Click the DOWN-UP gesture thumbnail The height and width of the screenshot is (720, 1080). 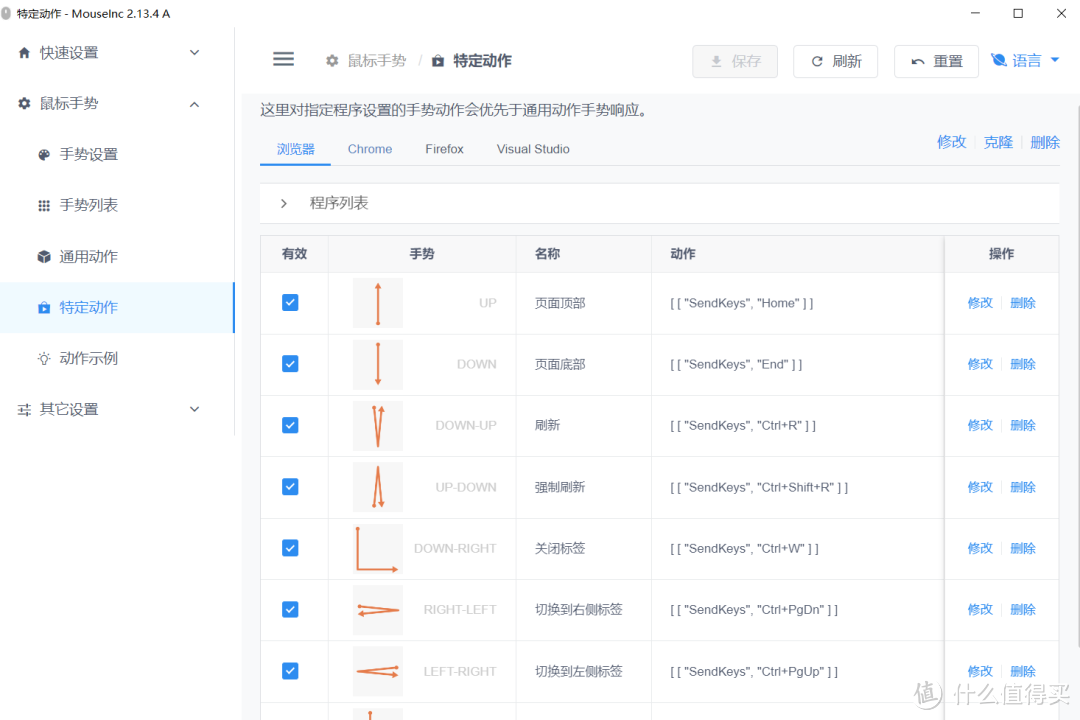coord(377,426)
